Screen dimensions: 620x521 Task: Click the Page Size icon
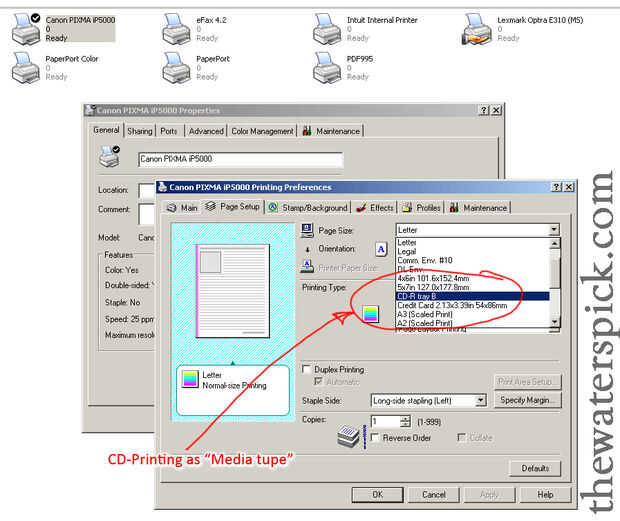point(307,230)
